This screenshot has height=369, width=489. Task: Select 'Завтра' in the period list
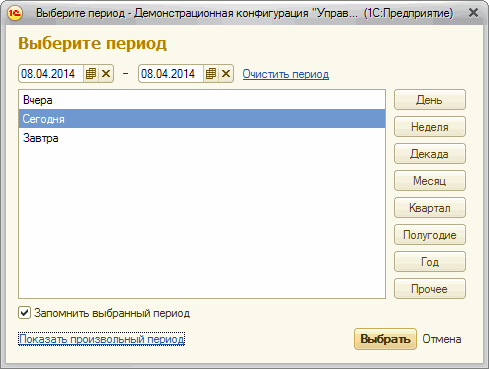point(202,138)
